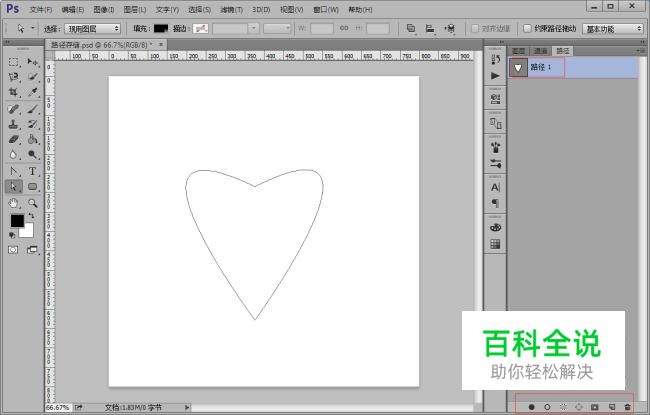650x415 pixels.
Task: Reset default foreground and background colors
Action: click(12, 235)
